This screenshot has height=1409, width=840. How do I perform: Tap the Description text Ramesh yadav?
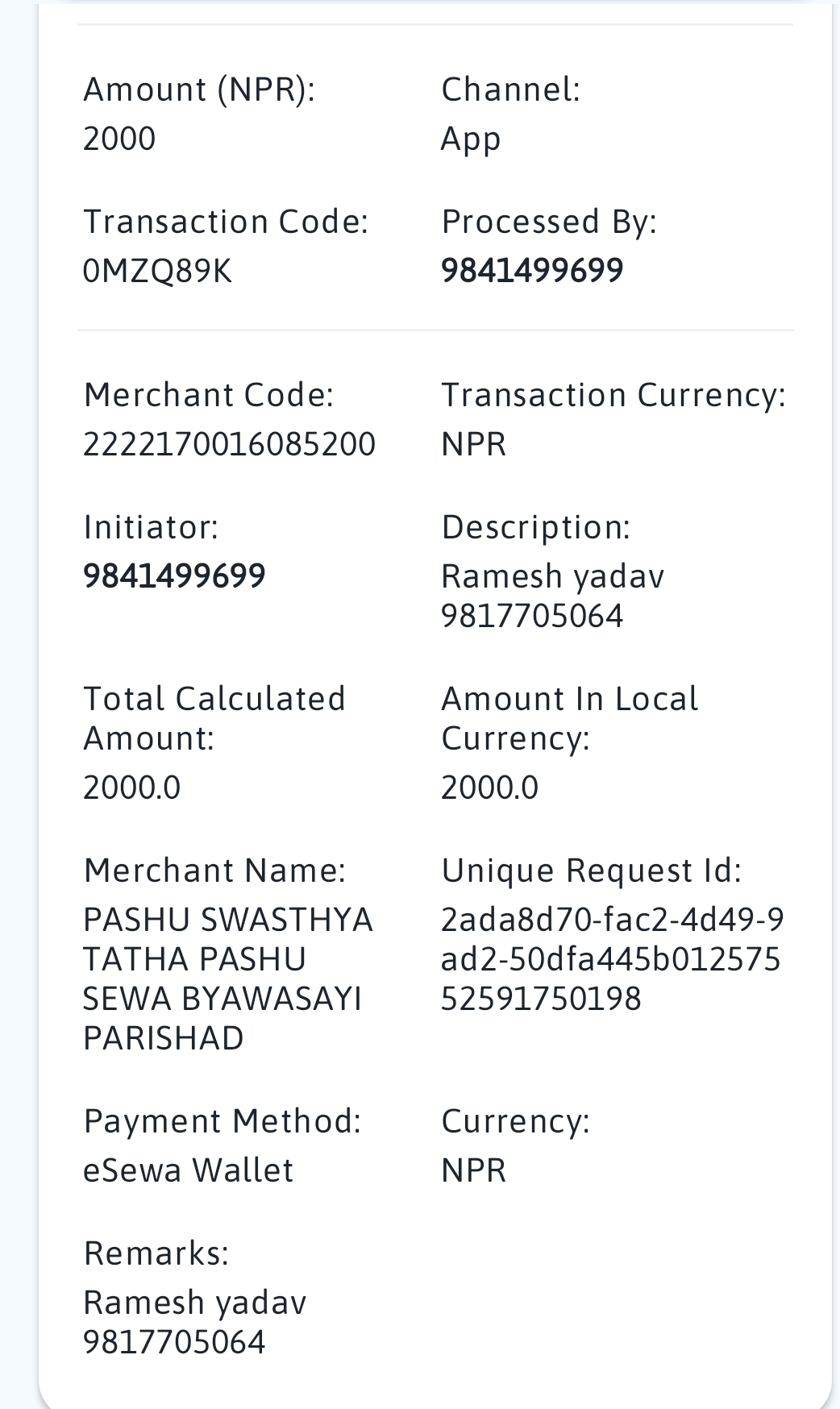pyautogui.click(x=552, y=576)
